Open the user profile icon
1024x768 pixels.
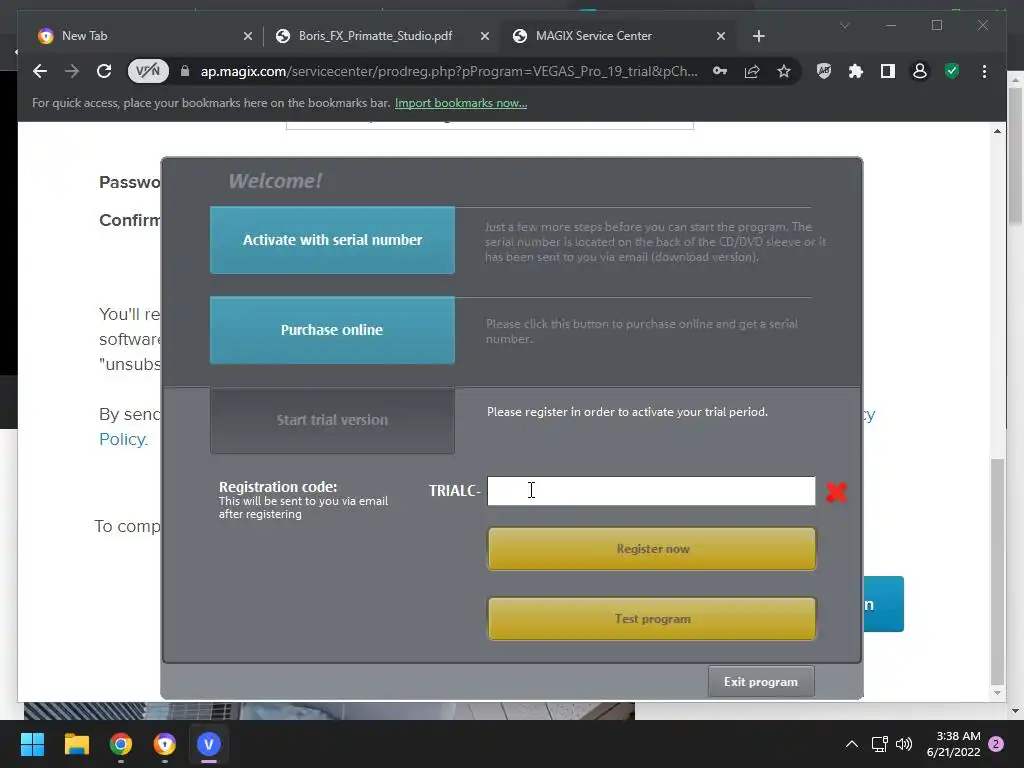[x=920, y=71]
